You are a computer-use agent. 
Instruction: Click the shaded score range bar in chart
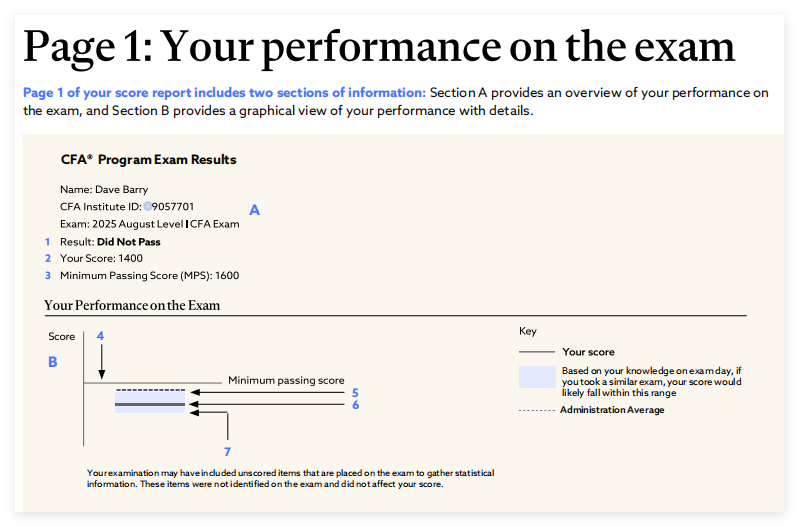pyautogui.click(x=150, y=403)
